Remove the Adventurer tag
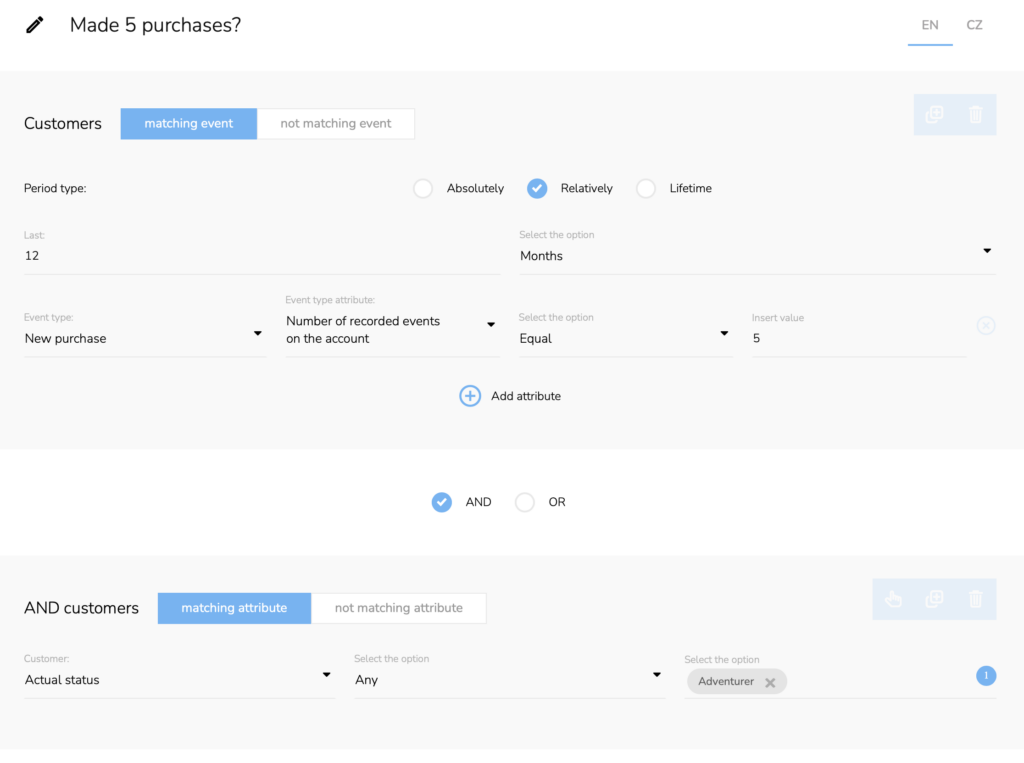 click(770, 682)
